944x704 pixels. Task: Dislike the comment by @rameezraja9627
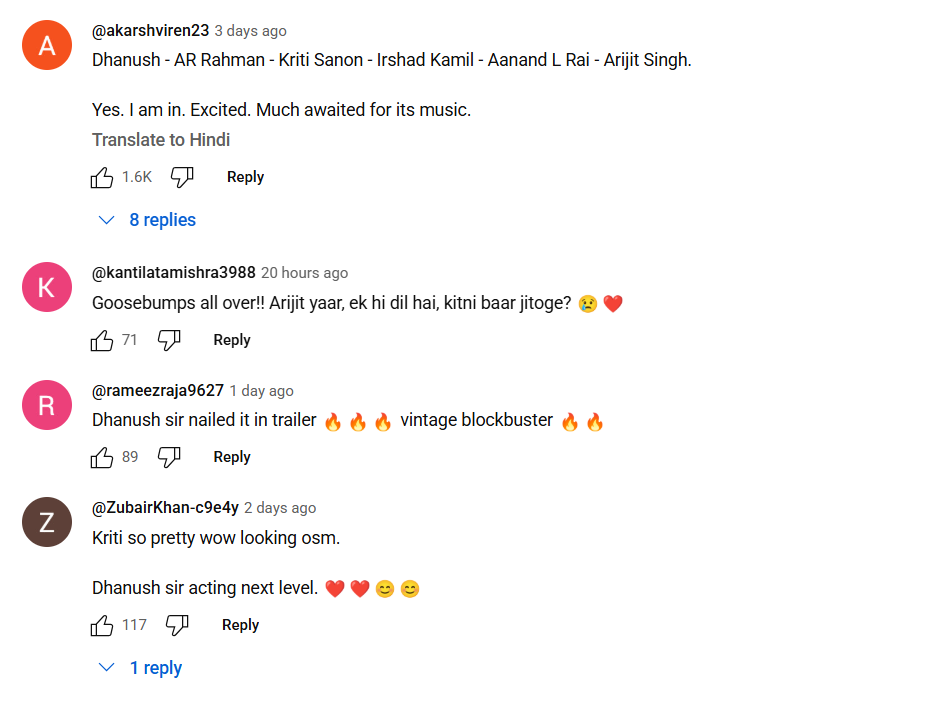pyautogui.click(x=169, y=458)
